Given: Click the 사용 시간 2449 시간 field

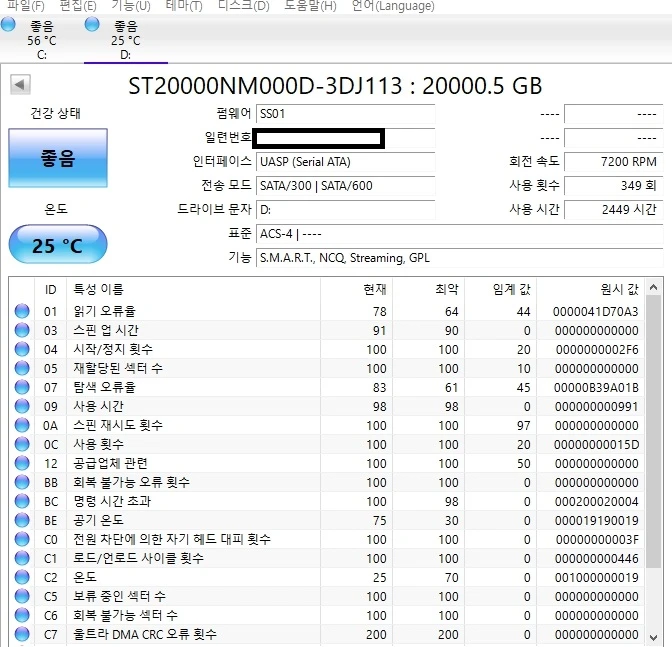Looking at the screenshot, I should tap(613, 210).
